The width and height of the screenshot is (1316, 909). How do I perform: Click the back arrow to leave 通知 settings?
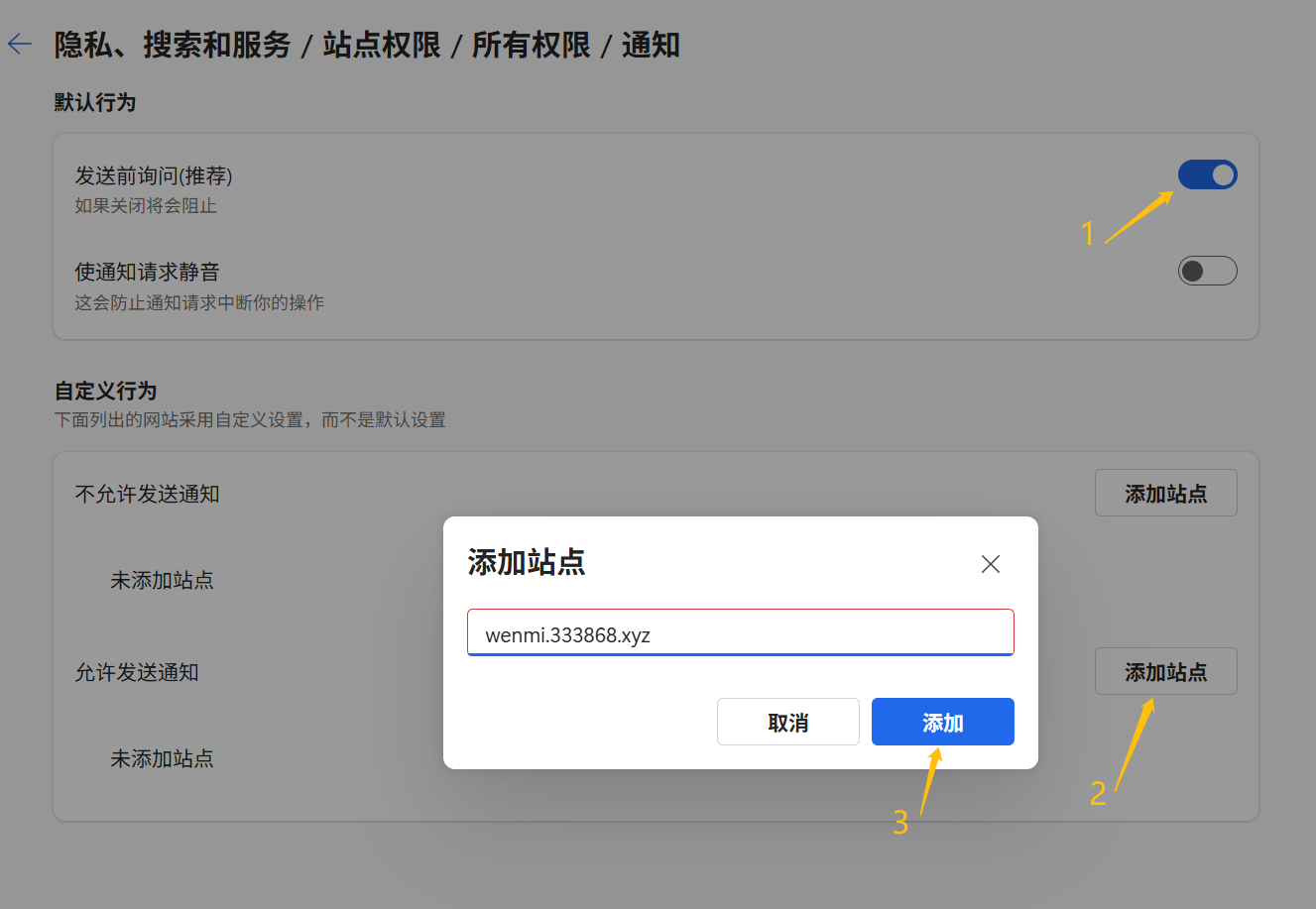pyautogui.click(x=20, y=44)
